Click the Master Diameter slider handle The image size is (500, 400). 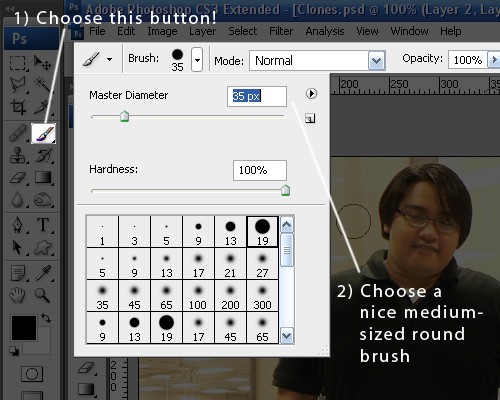click(x=124, y=116)
